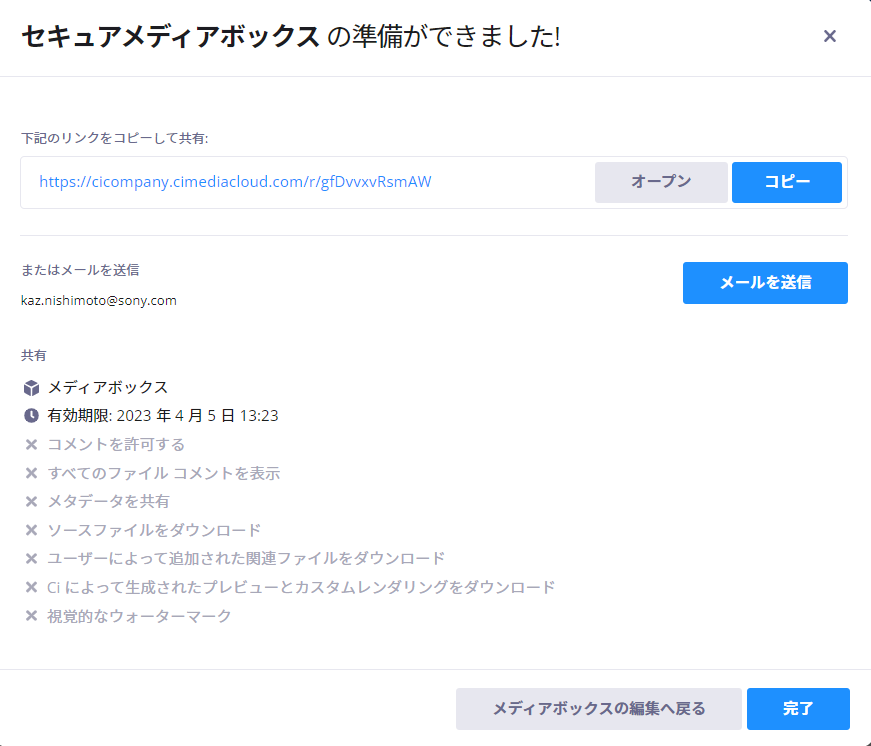Click the またはメールを送信 label
This screenshot has width=871, height=746.
pos(80,270)
